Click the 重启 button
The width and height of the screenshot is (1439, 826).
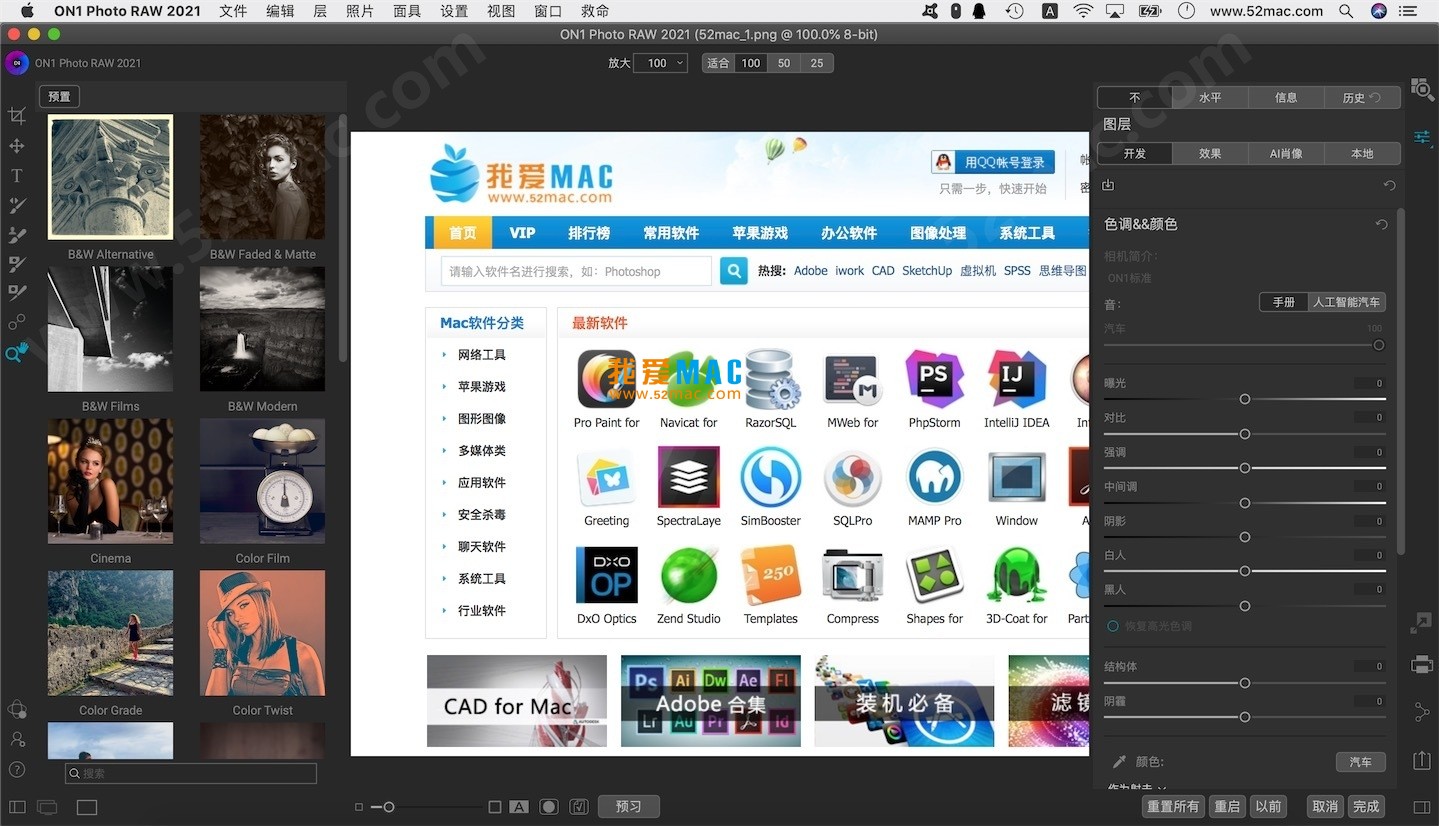[x=1227, y=807]
